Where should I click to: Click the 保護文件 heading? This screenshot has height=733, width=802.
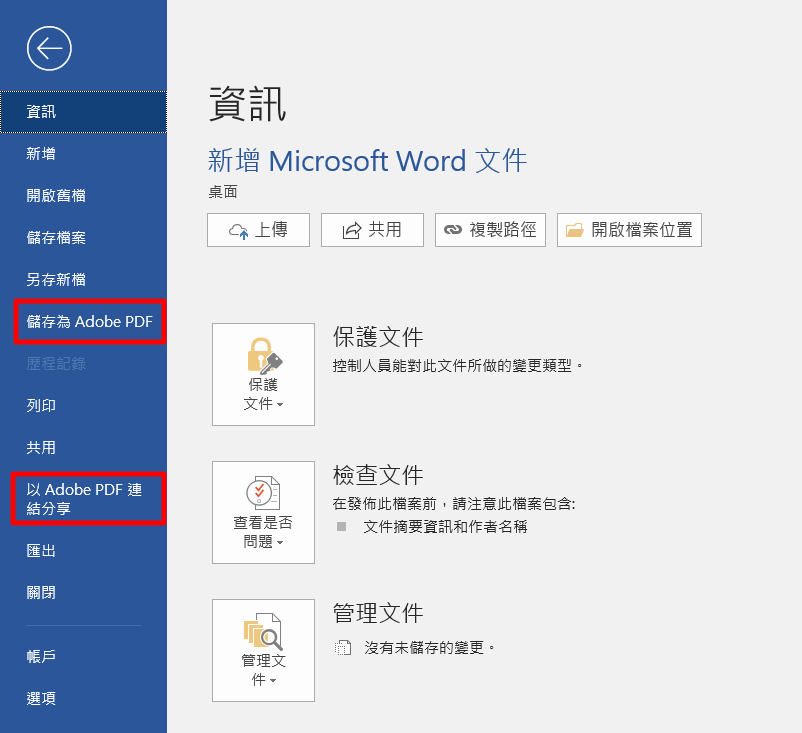(378, 337)
